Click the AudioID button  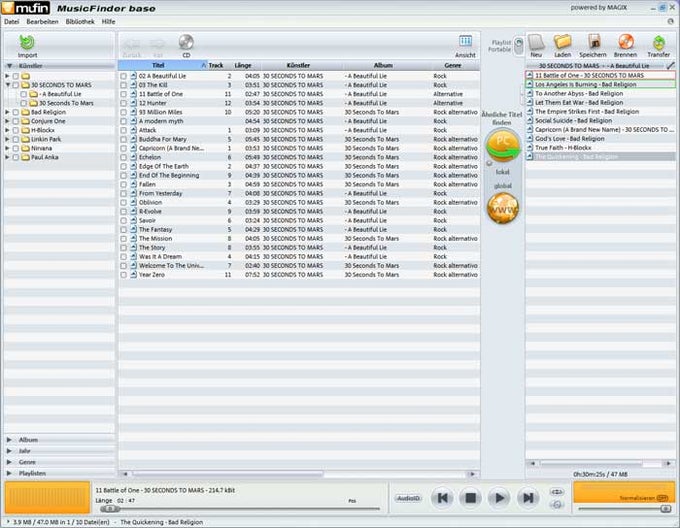click(x=408, y=498)
